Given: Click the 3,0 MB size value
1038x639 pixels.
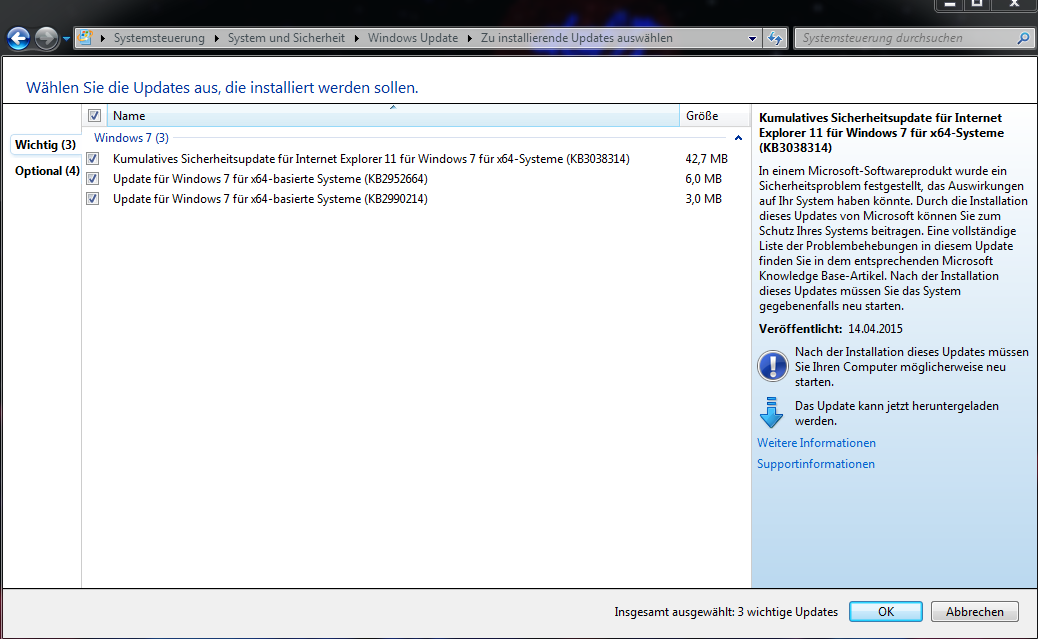Looking at the screenshot, I should [x=703, y=199].
